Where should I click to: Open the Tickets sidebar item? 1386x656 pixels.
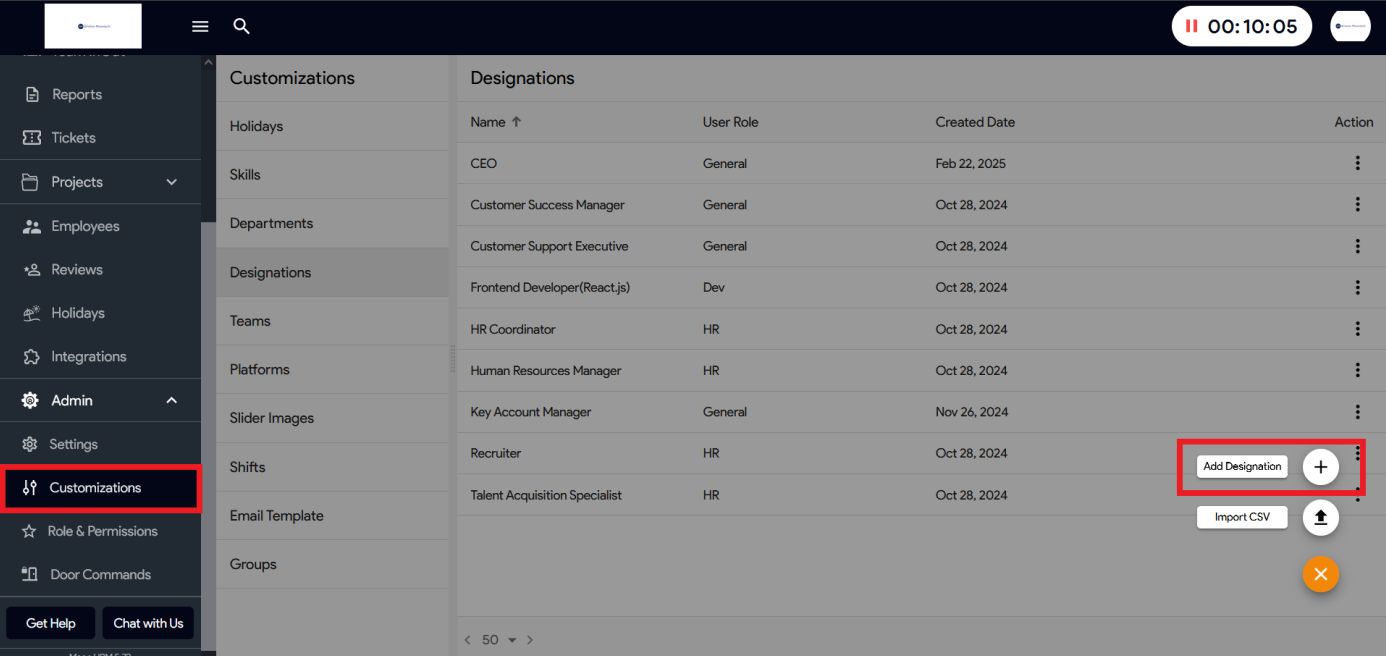73,138
